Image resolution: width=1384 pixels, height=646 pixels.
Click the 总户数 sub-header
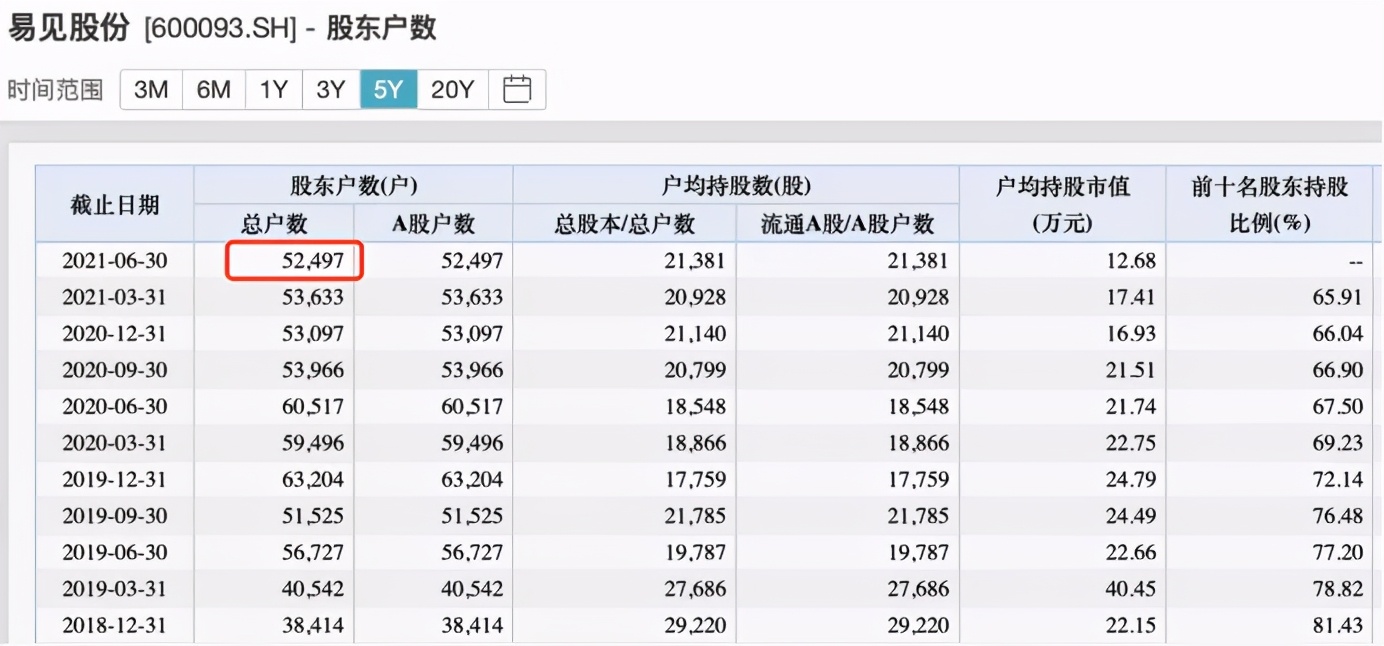[275, 224]
